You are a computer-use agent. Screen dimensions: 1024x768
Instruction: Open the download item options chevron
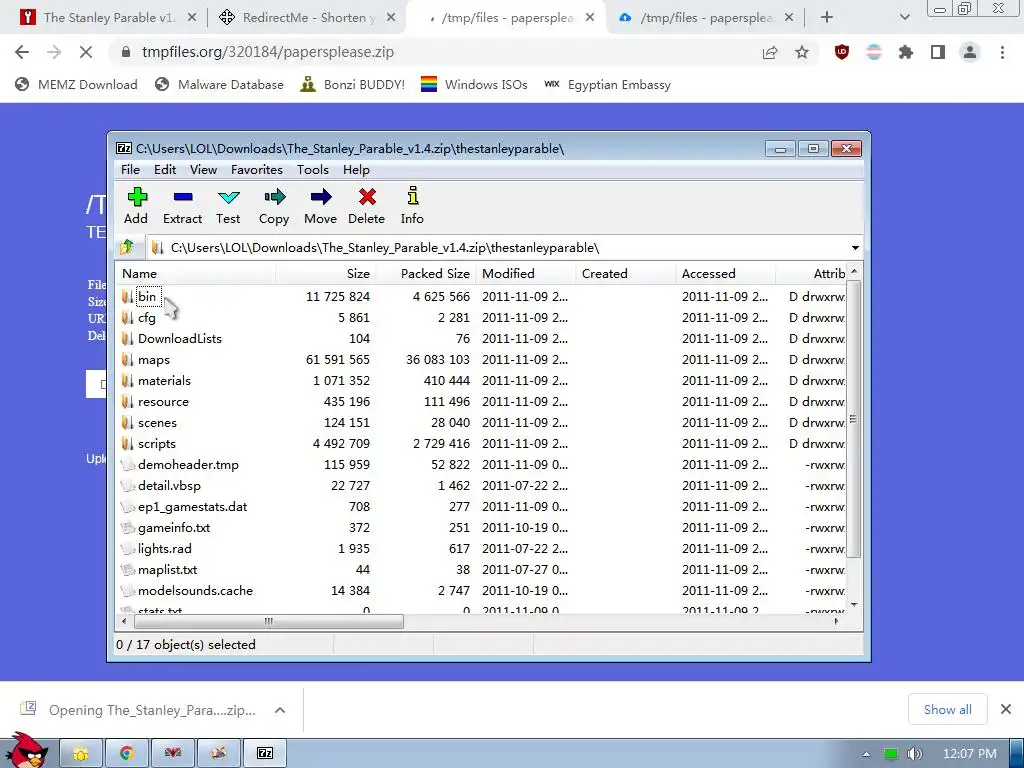coord(280,710)
